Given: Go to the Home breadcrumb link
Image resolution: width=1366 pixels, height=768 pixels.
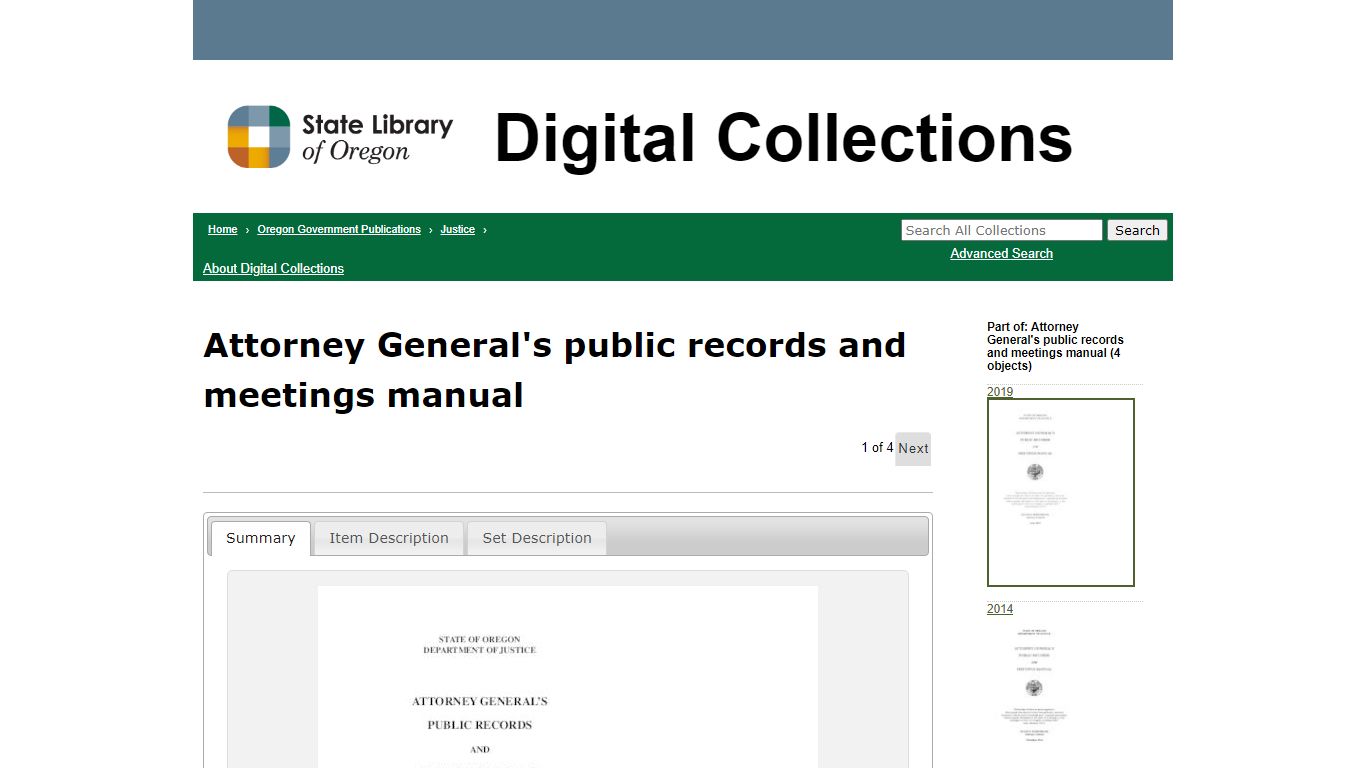Looking at the screenshot, I should point(222,229).
